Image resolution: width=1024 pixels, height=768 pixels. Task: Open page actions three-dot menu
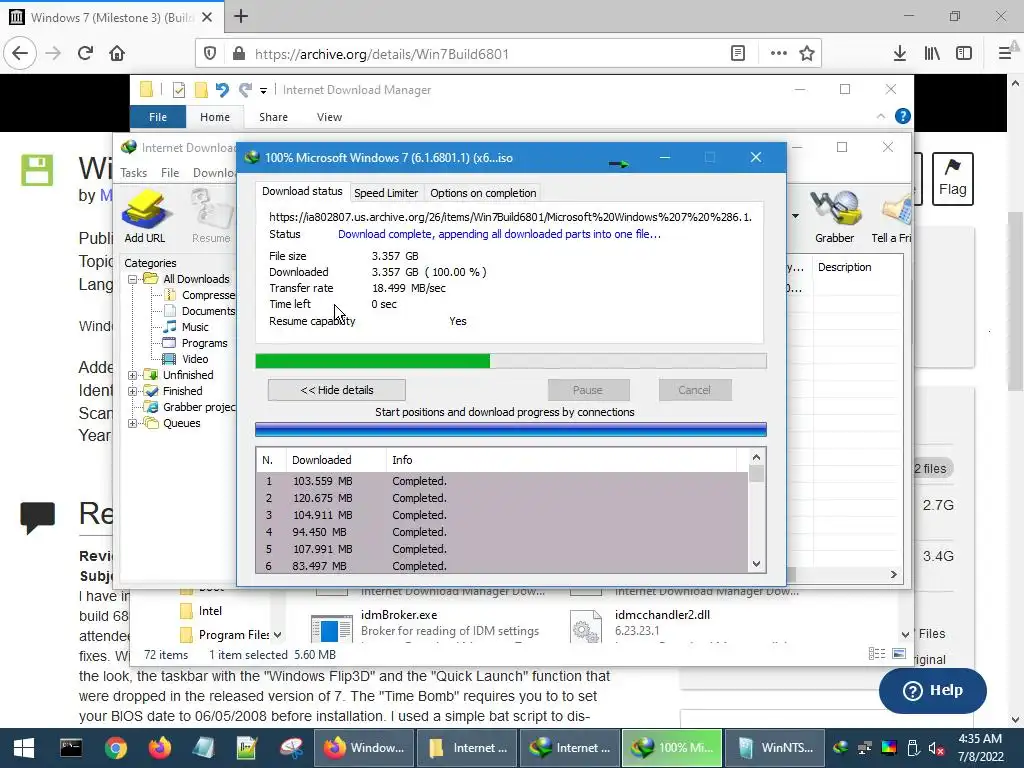click(x=778, y=54)
